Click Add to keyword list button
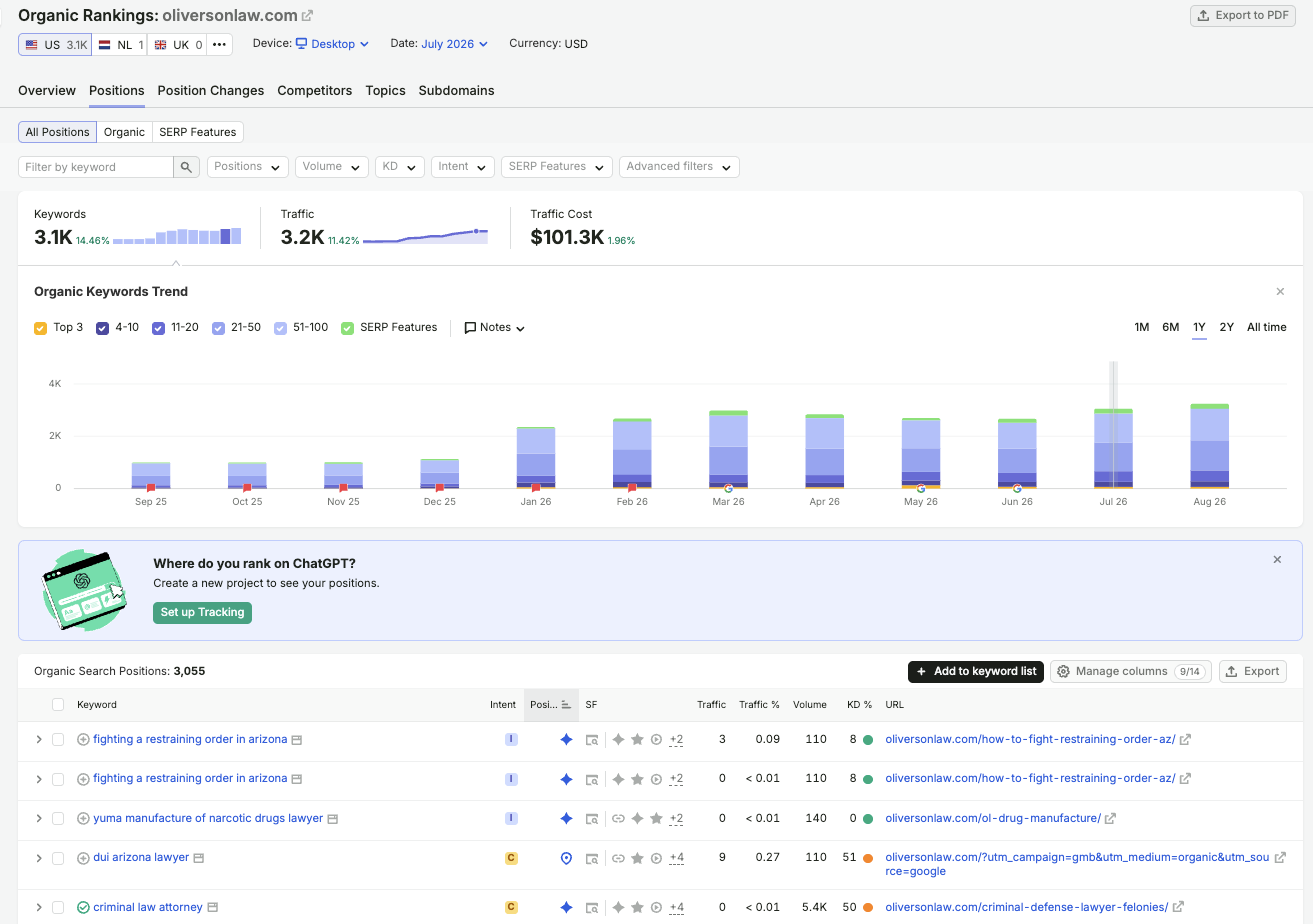 (x=976, y=672)
